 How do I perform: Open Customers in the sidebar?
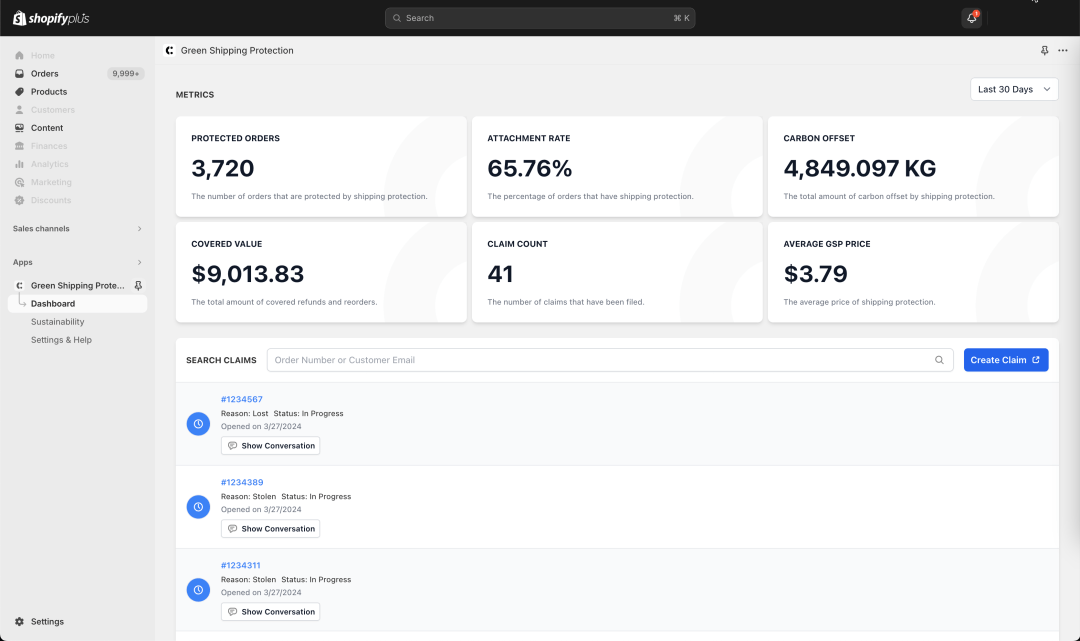click(x=52, y=110)
